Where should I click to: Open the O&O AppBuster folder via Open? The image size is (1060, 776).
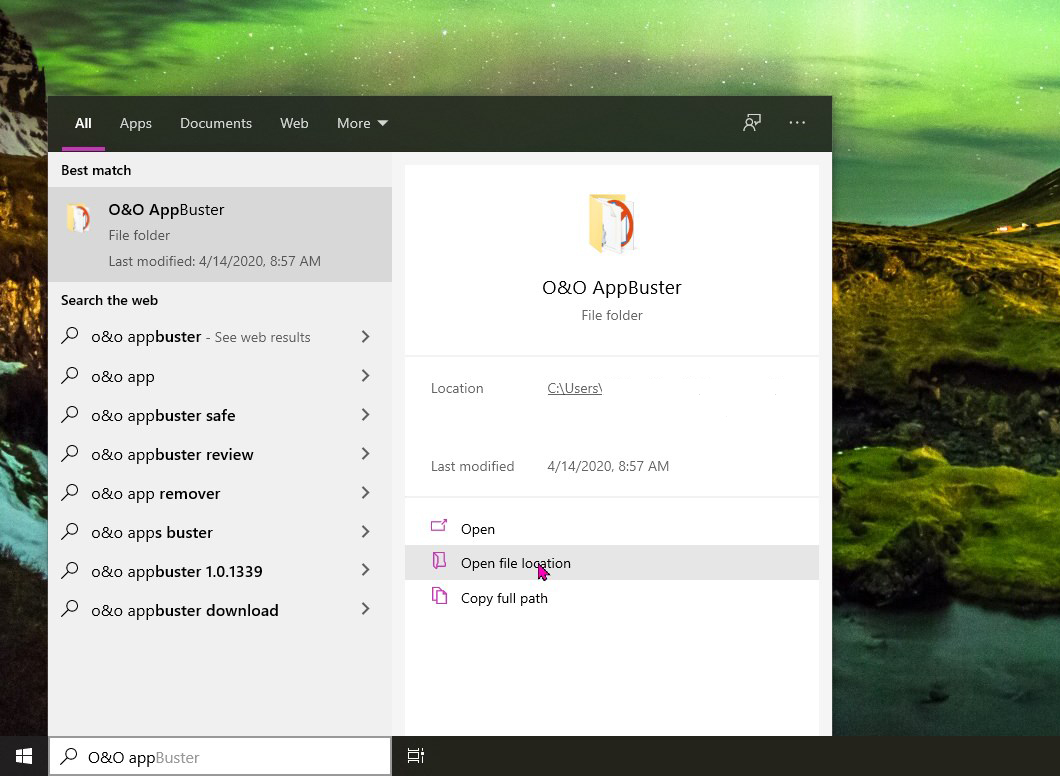477,529
